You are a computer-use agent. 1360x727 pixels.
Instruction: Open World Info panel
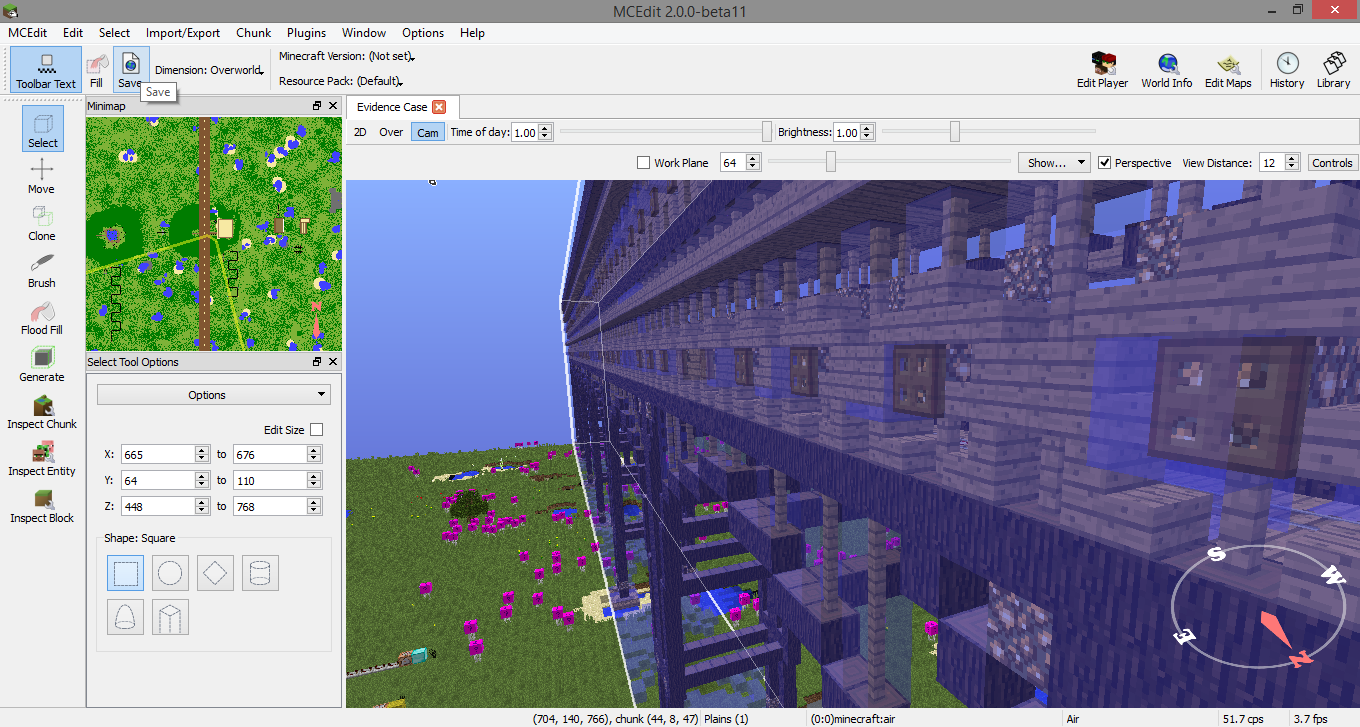[x=1167, y=70]
